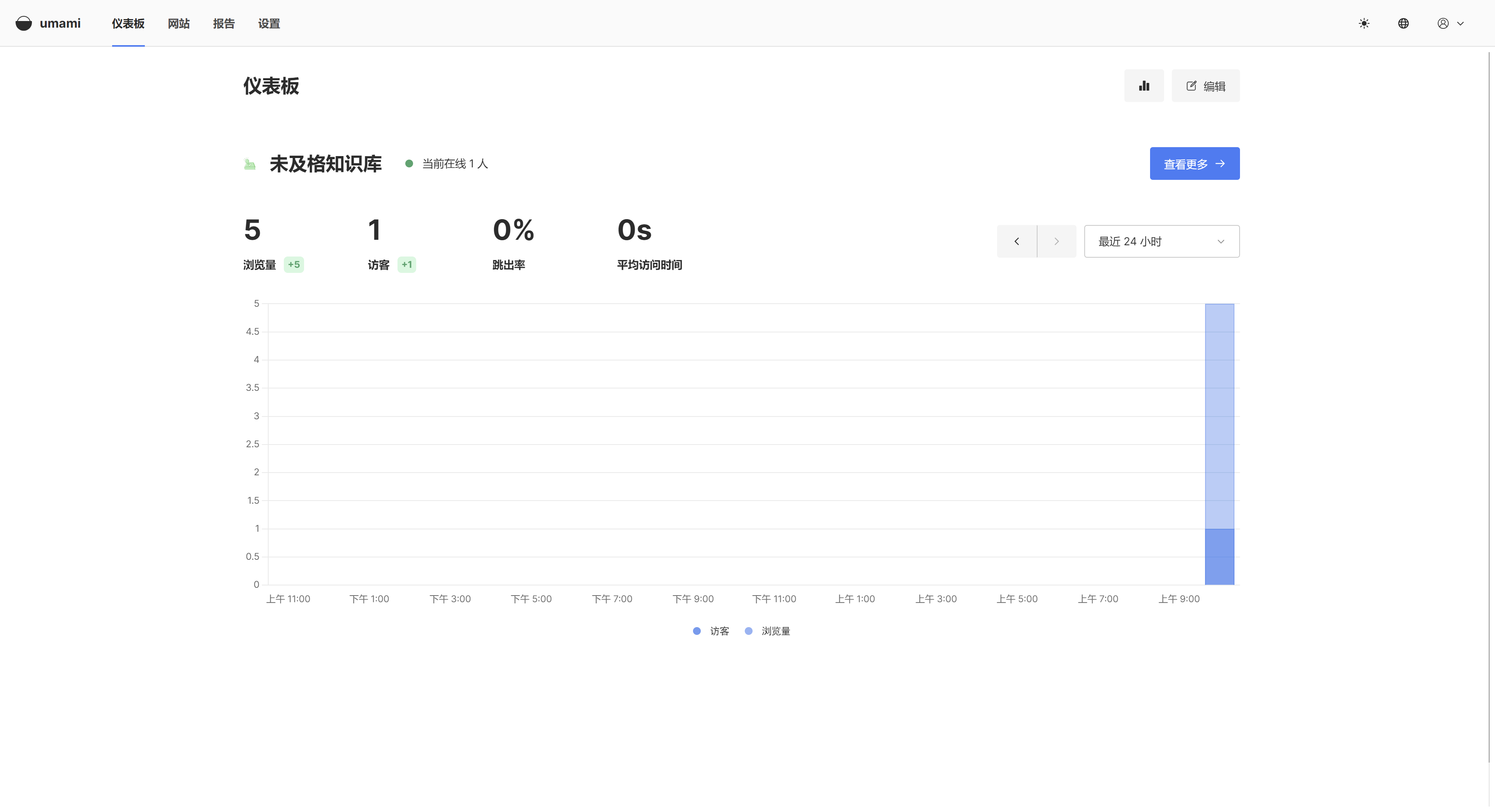Screen dimensions: 1495x812
Task: Open the user profile account menu
Action: pos(1443,23)
